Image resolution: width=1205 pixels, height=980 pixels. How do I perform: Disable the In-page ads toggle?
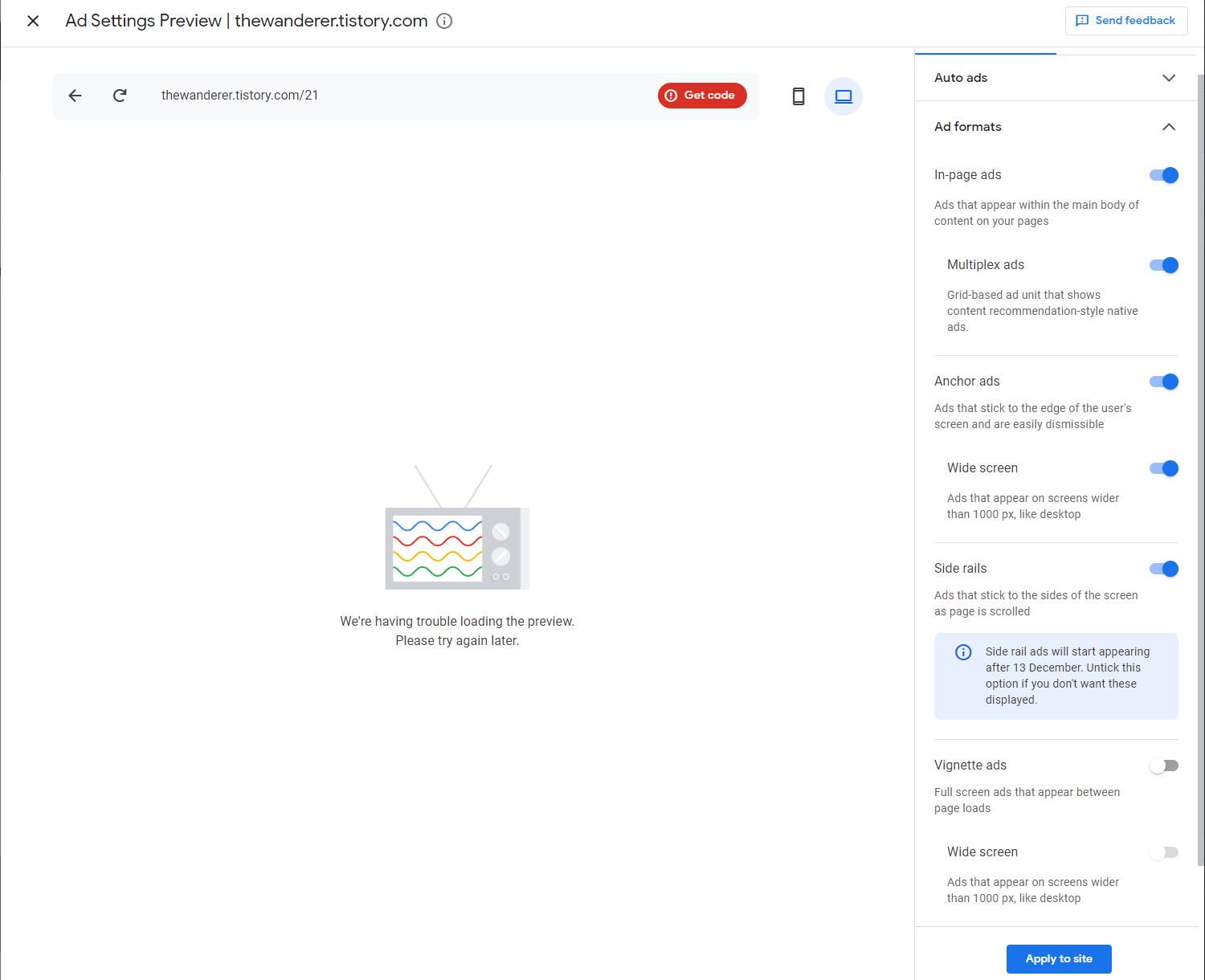click(1164, 175)
